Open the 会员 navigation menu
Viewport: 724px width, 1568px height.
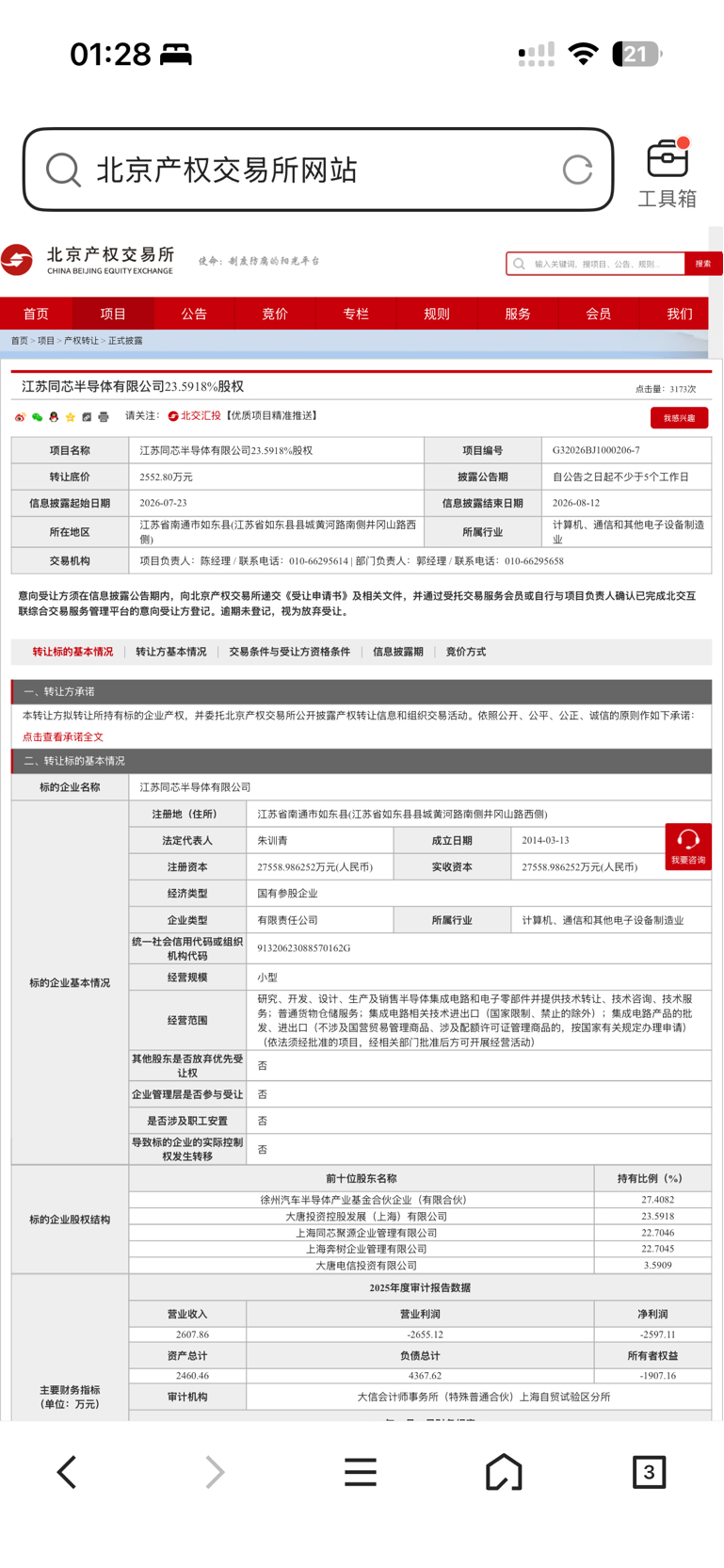(599, 314)
